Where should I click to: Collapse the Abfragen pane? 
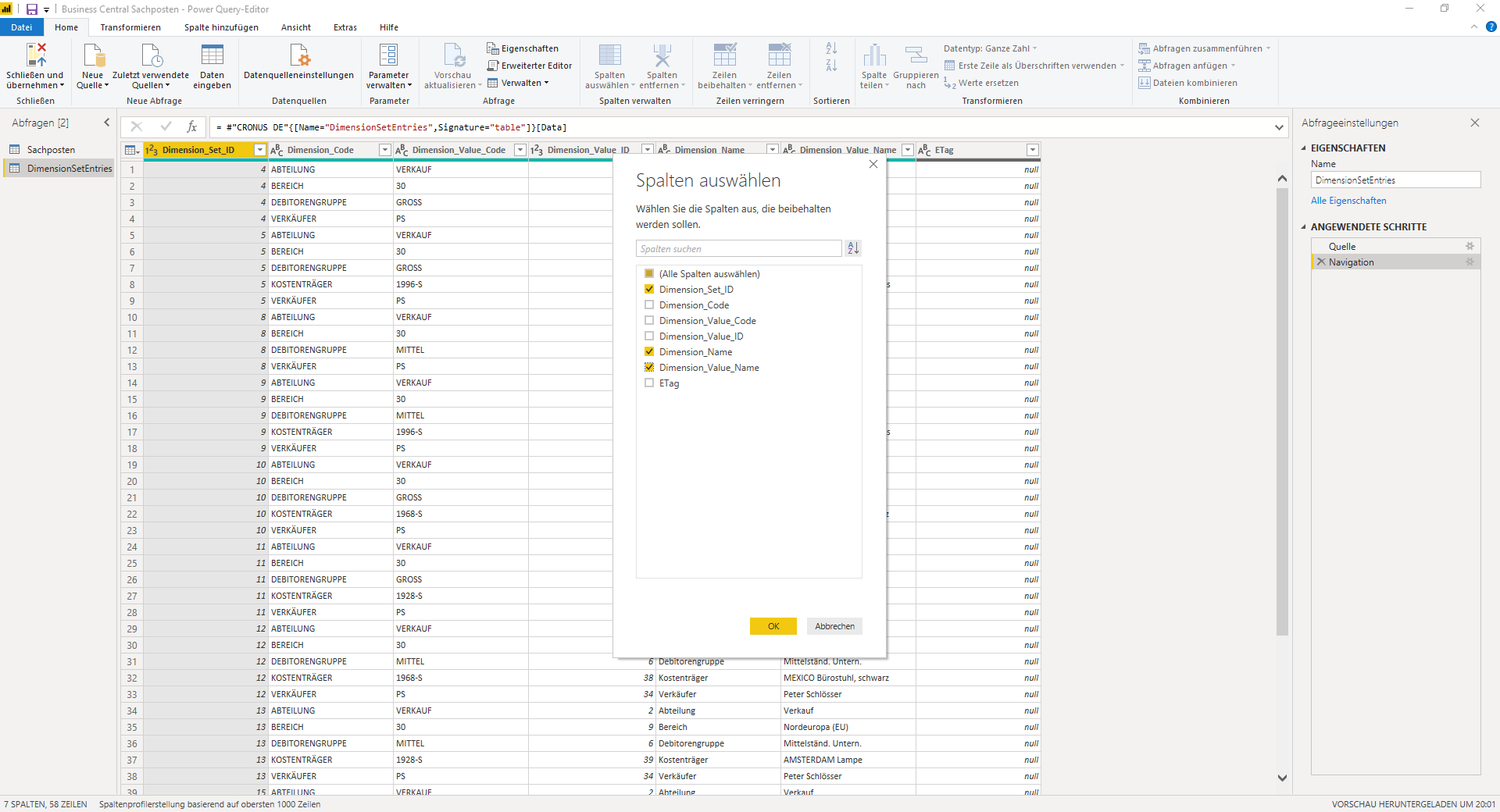tap(107, 123)
